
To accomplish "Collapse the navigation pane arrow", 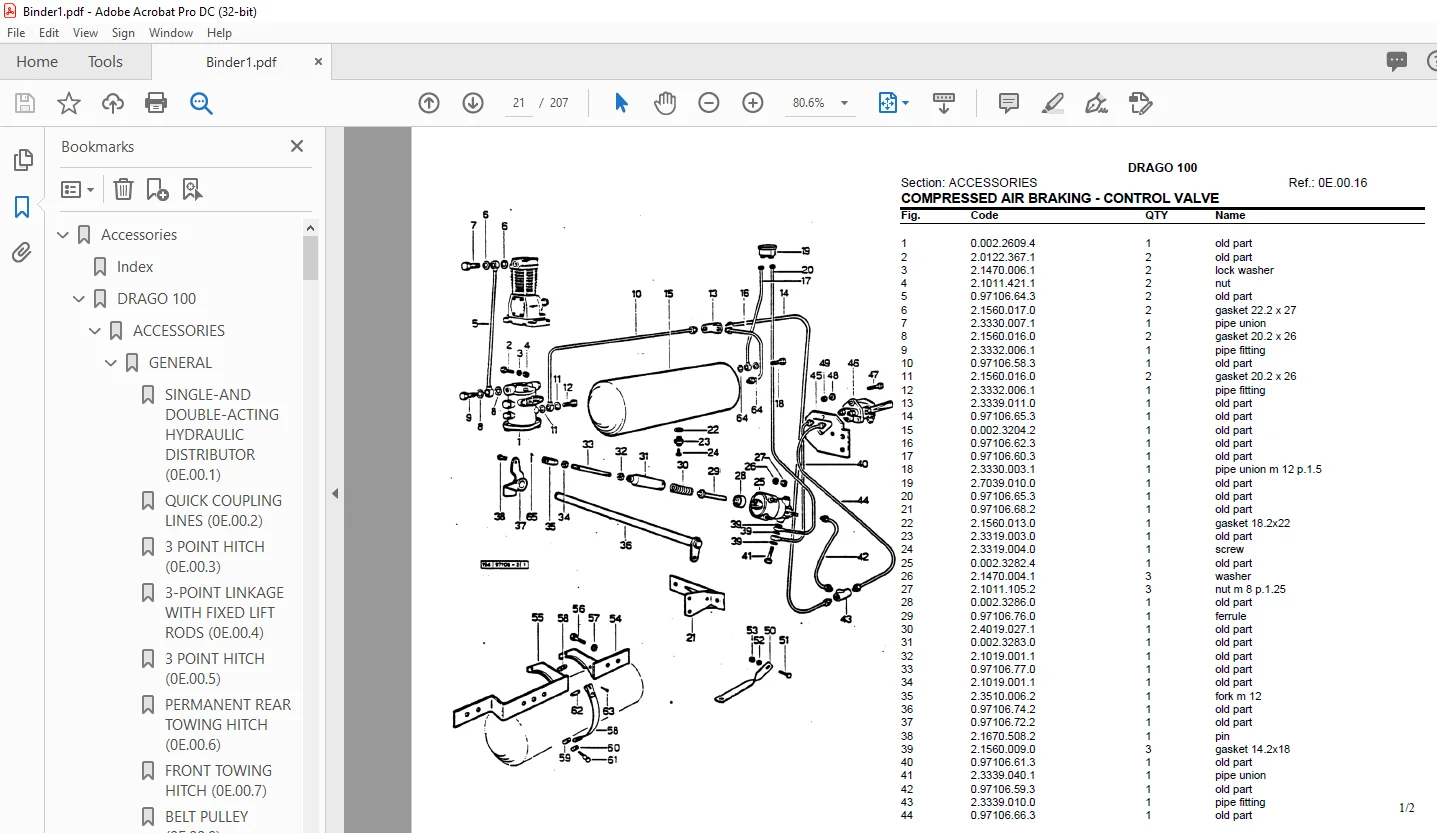I will (x=335, y=493).
